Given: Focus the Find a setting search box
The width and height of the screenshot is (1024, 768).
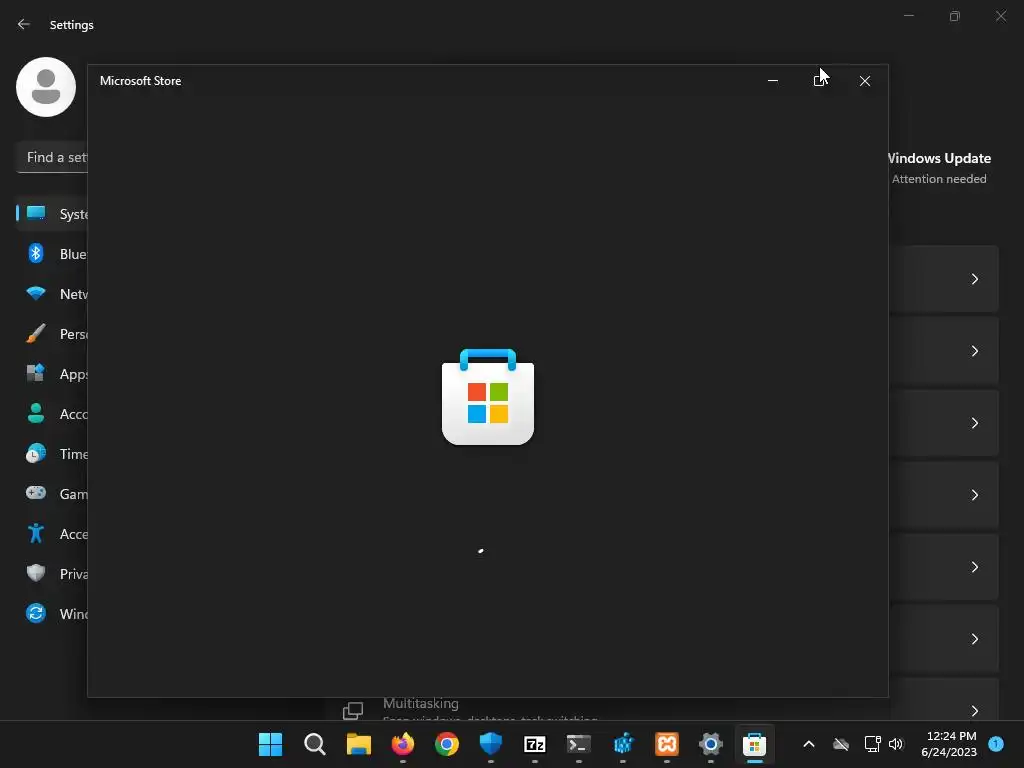Looking at the screenshot, I should [52, 157].
